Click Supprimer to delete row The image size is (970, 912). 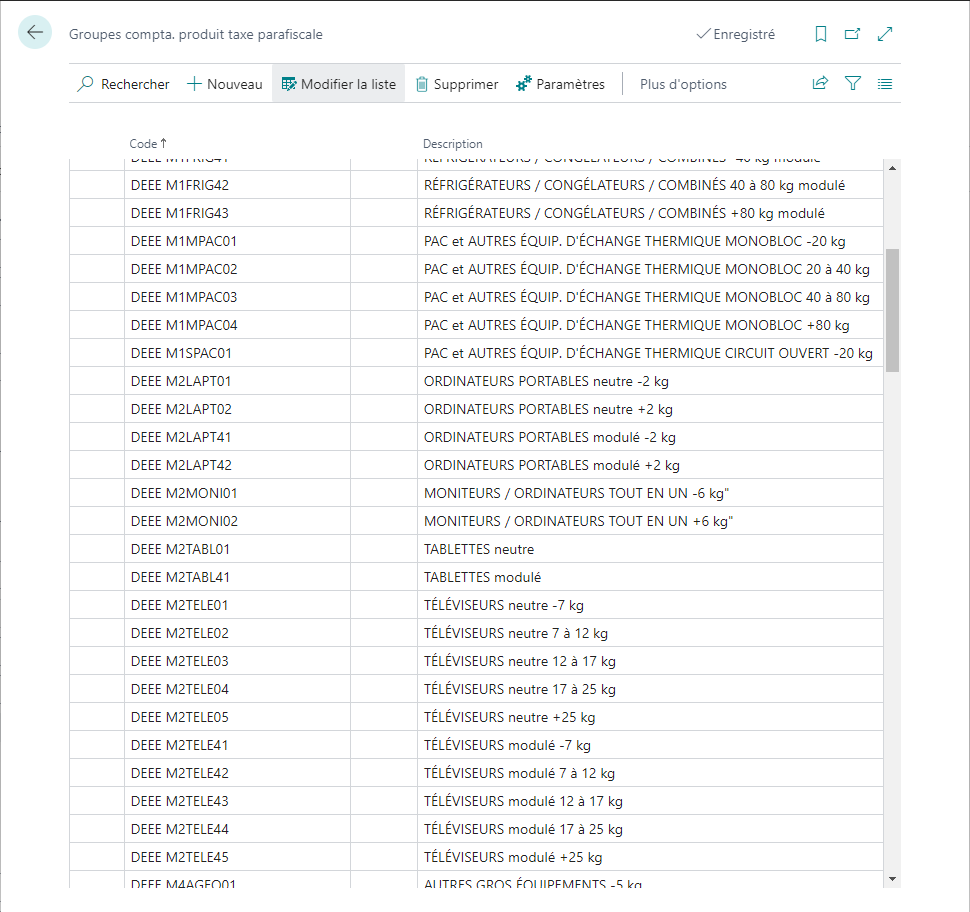pyautogui.click(x=457, y=84)
